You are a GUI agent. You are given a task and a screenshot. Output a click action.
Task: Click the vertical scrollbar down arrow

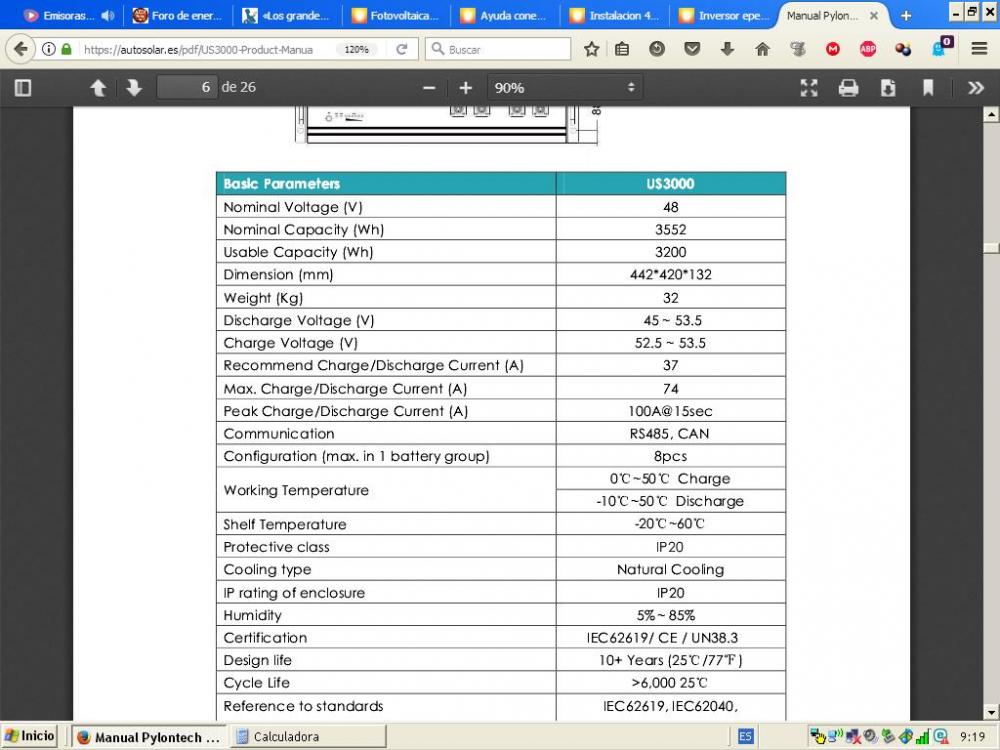point(991,712)
